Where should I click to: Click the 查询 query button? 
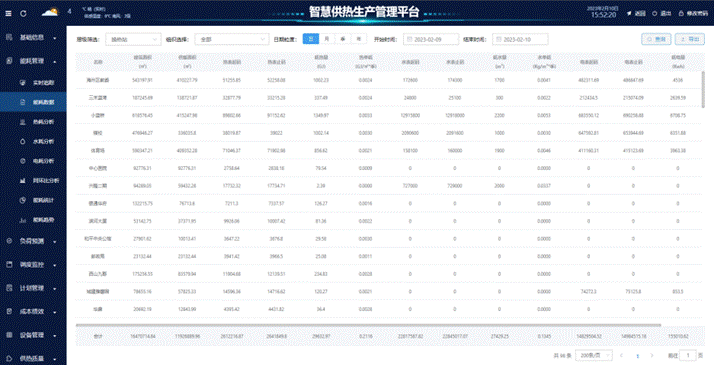(x=656, y=39)
